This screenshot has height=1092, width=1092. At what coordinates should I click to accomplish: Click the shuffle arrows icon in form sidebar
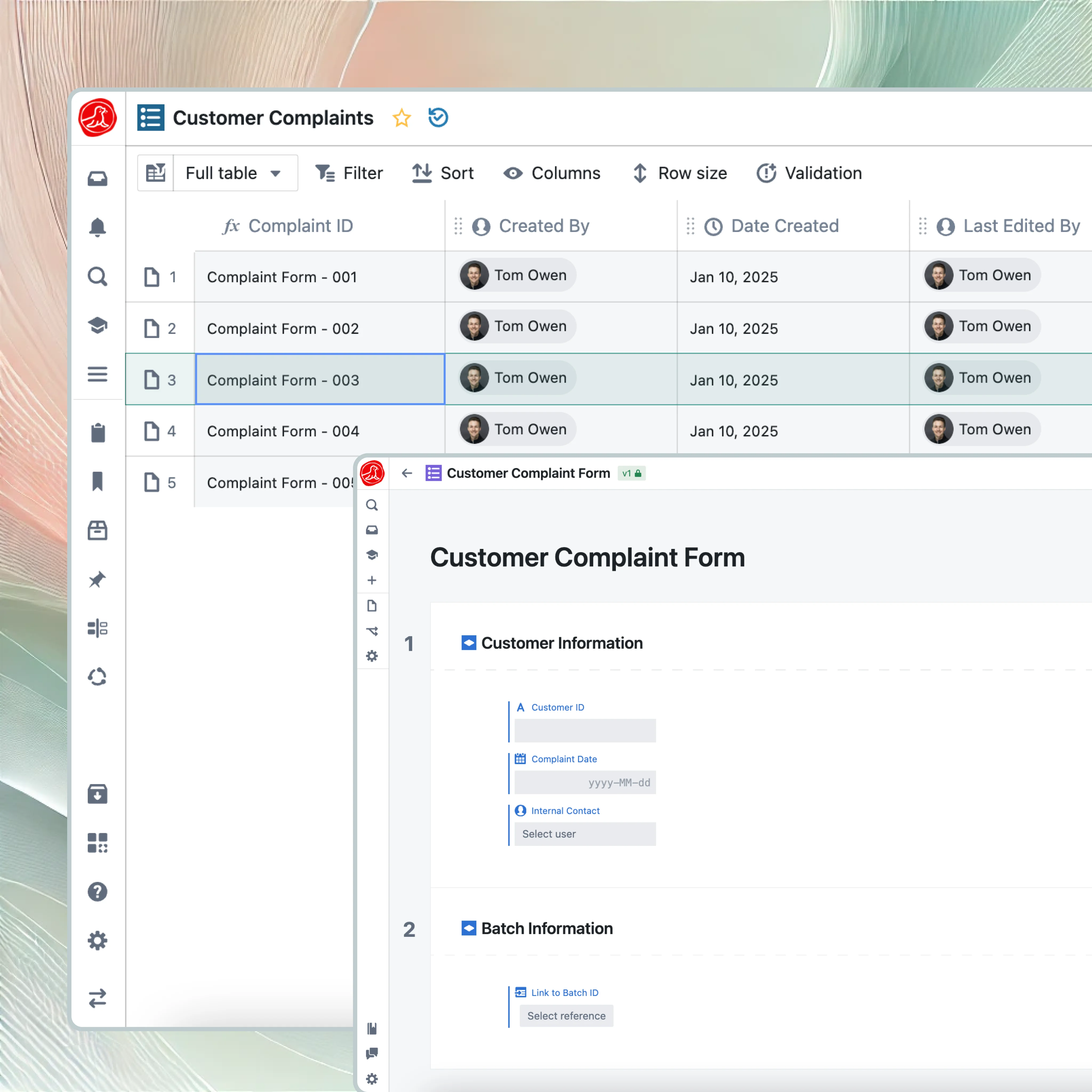point(372,631)
